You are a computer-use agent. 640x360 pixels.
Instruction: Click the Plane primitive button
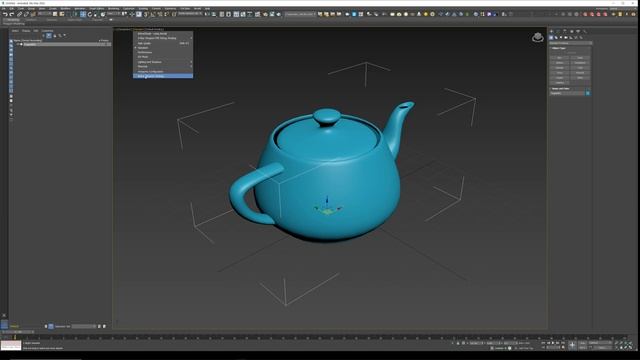[580, 78]
